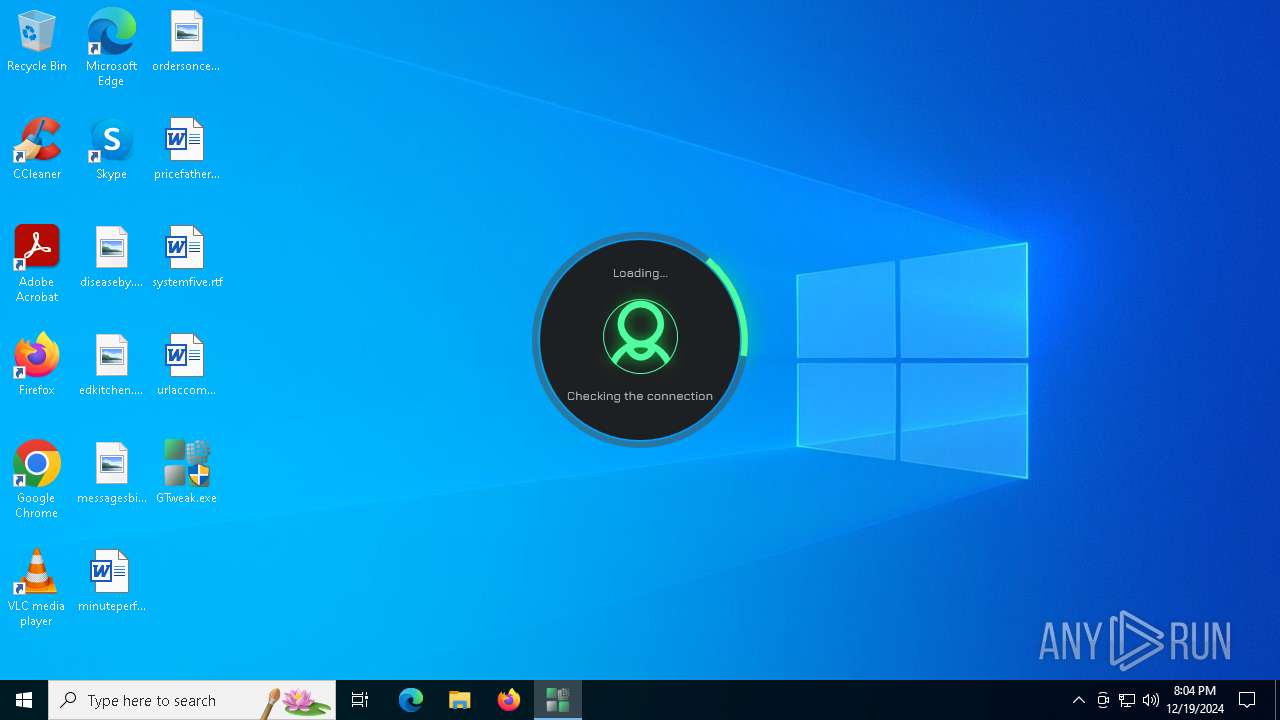Select the edkitchen image file

click(x=111, y=366)
